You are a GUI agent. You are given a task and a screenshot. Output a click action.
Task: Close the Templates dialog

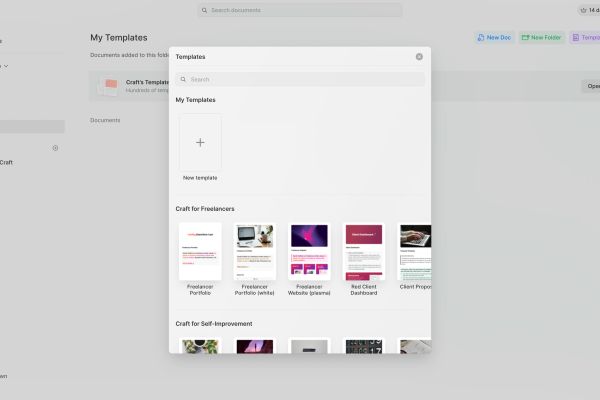[x=419, y=57]
